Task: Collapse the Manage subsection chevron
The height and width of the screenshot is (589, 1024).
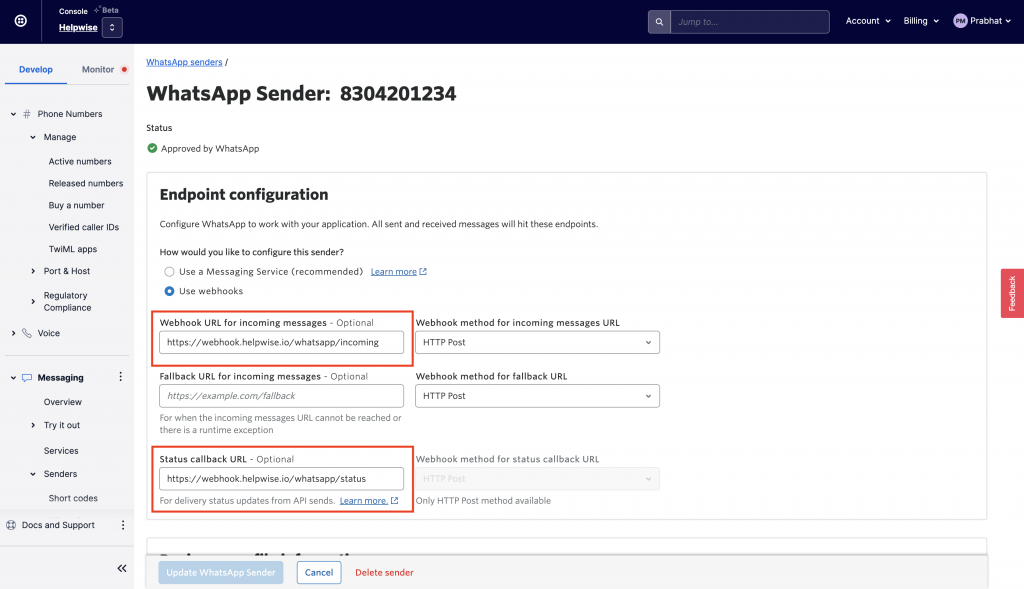Action: (x=33, y=137)
